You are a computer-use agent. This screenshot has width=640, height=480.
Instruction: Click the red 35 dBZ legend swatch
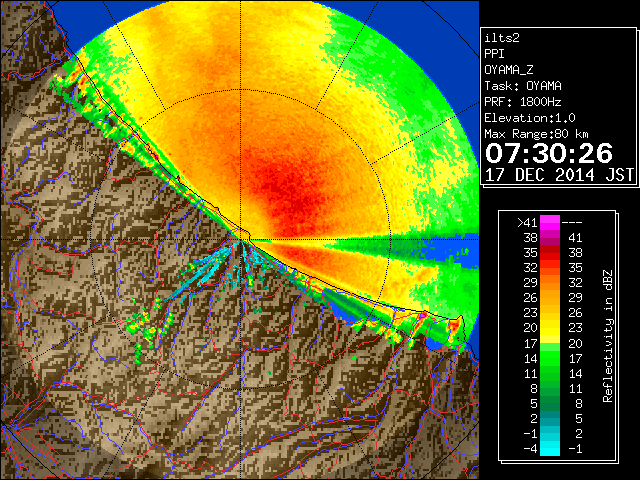click(550, 253)
